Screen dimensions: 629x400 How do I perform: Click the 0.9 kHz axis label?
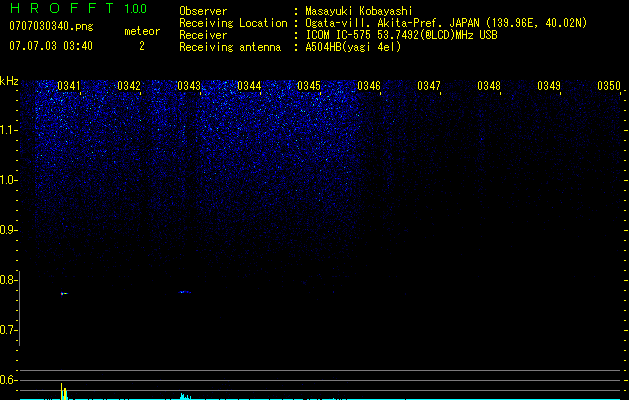[x=7, y=230]
